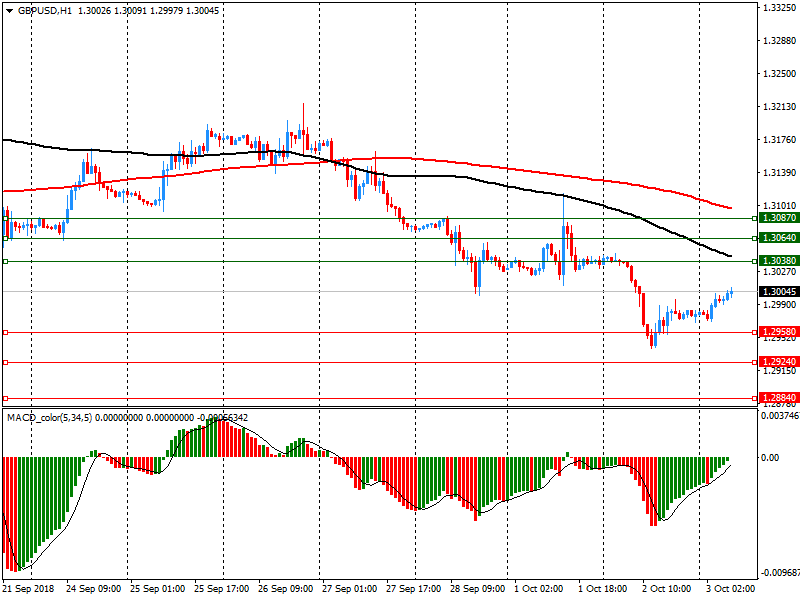Select the red 1.29240 price level tag
The image size is (800, 600).
[778, 362]
